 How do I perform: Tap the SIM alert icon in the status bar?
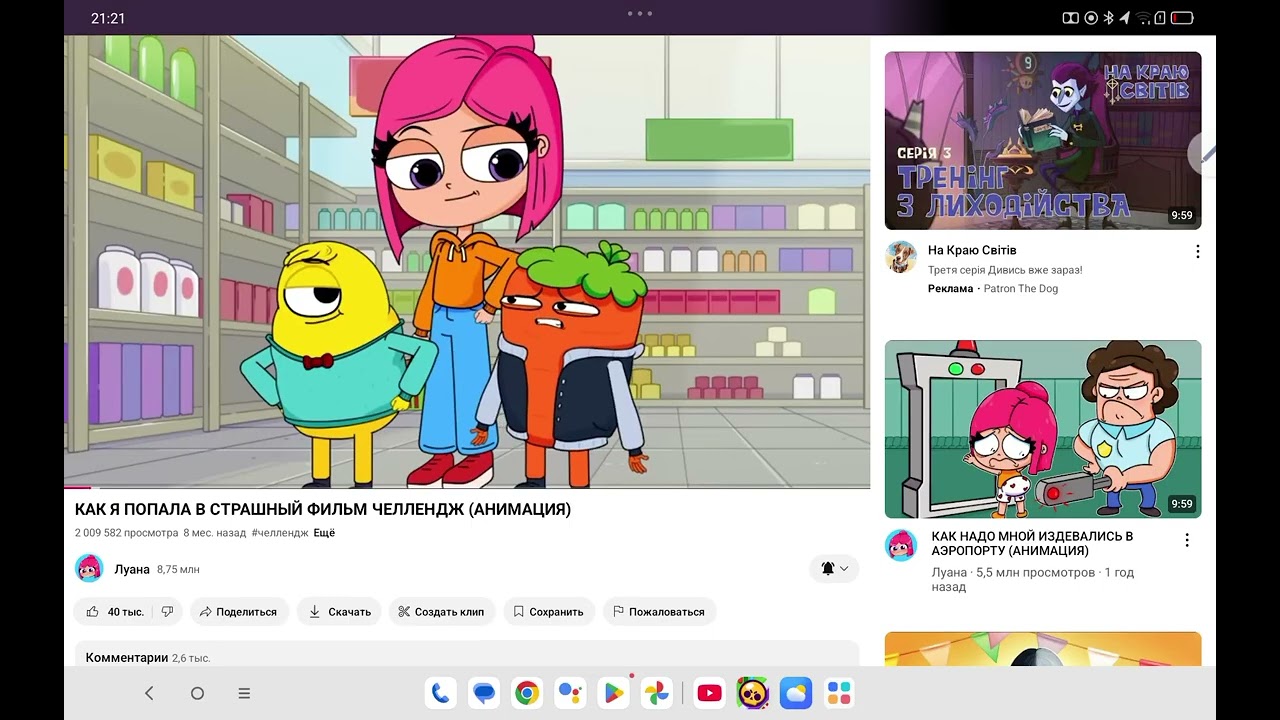point(1159,18)
